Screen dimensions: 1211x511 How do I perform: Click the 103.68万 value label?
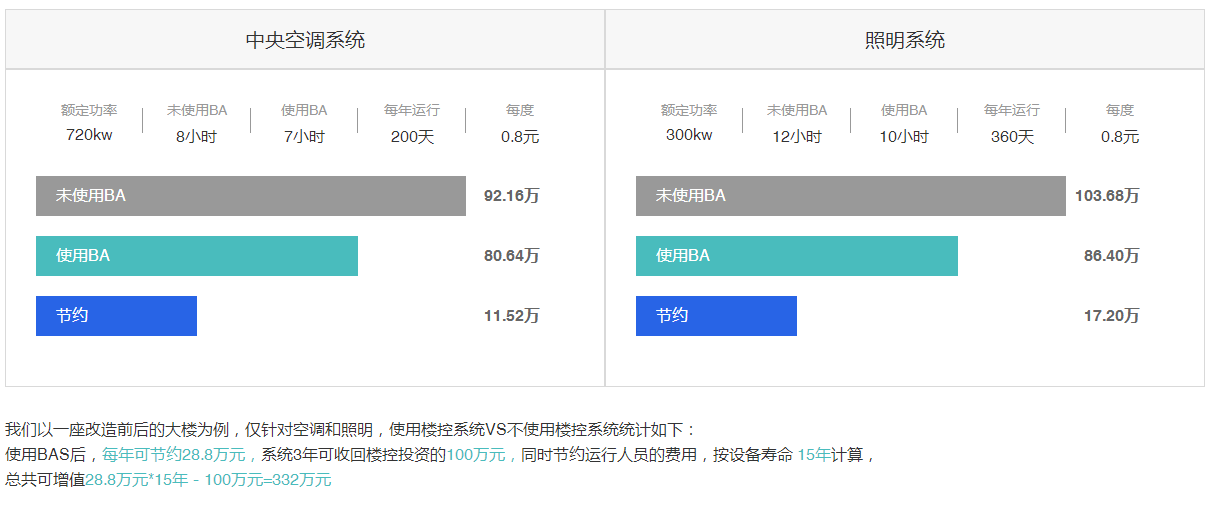coord(1107,196)
